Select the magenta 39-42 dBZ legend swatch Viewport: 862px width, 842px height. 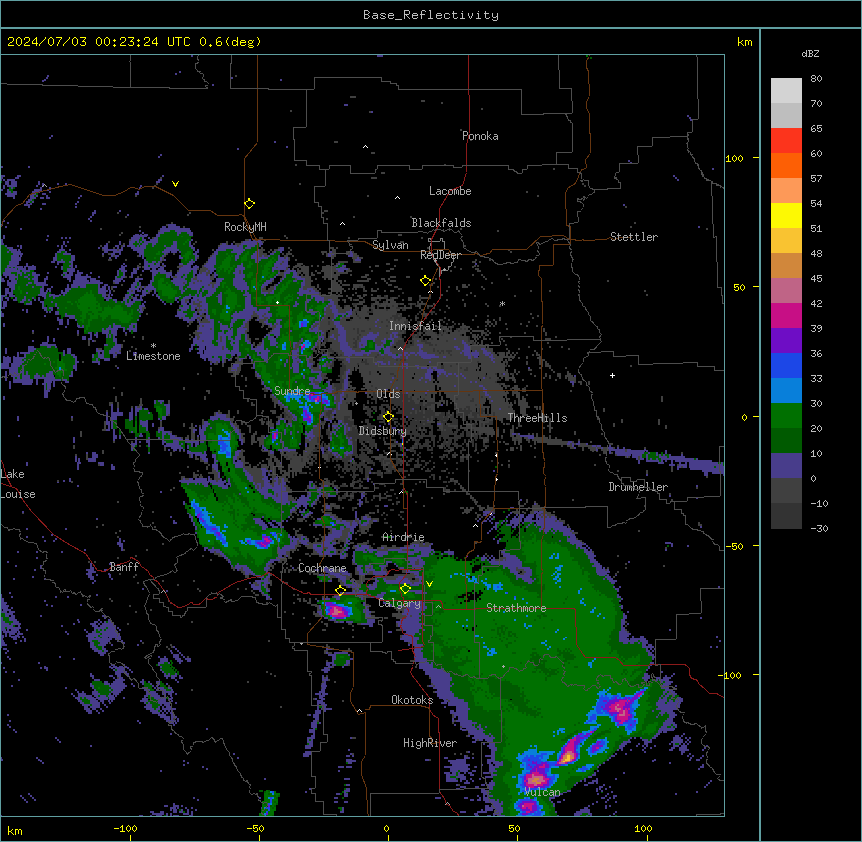click(786, 315)
